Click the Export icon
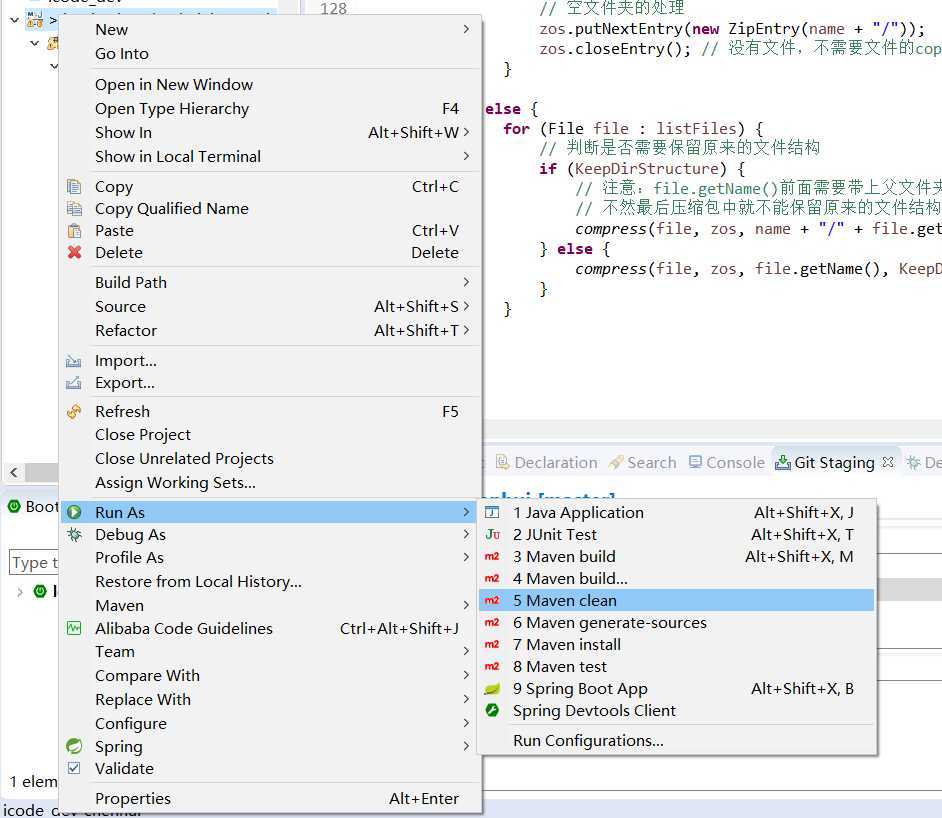This screenshot has width=942, height=818. point(73,383)
